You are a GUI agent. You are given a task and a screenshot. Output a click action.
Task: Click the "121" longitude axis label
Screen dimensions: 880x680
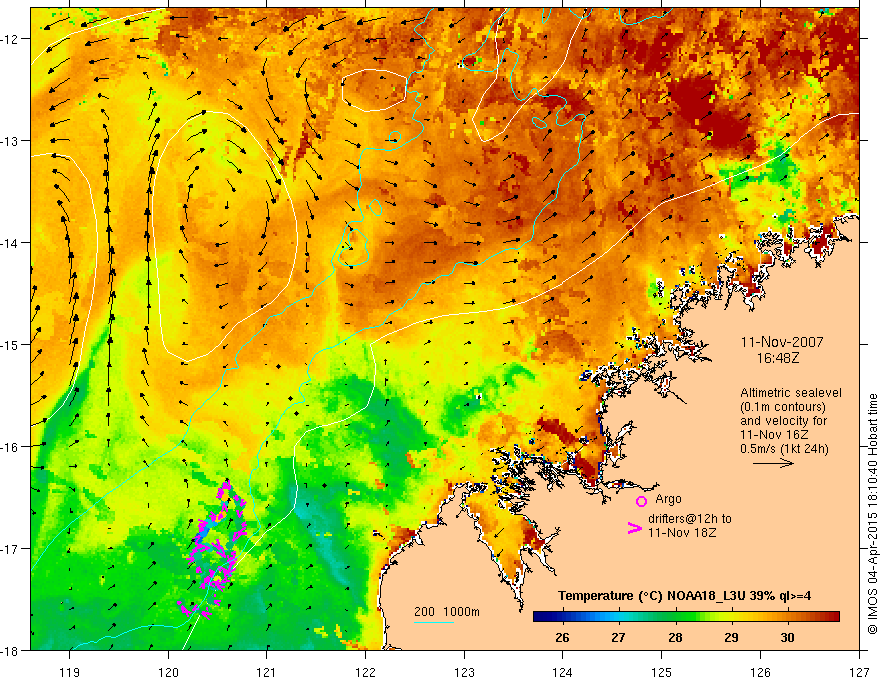[267, 672]
